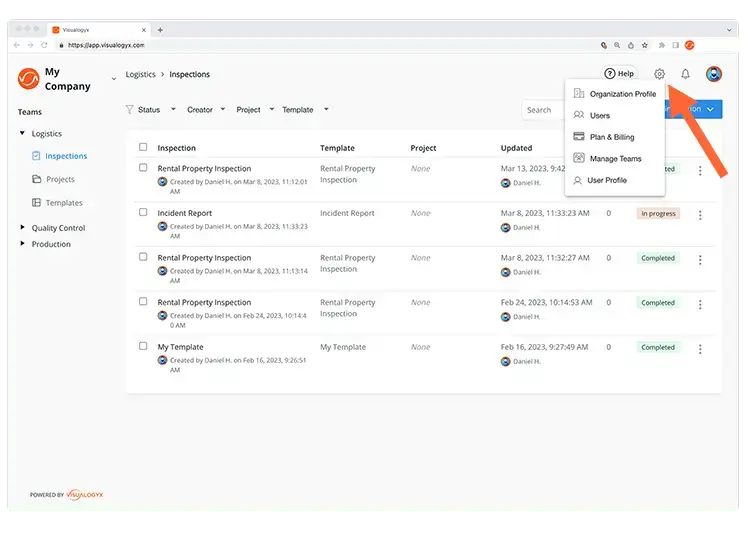Image resolution: width=750 pixels, height=536 pixels.
Task: Click the user avatar in header
Action: [x=713, y=74]
